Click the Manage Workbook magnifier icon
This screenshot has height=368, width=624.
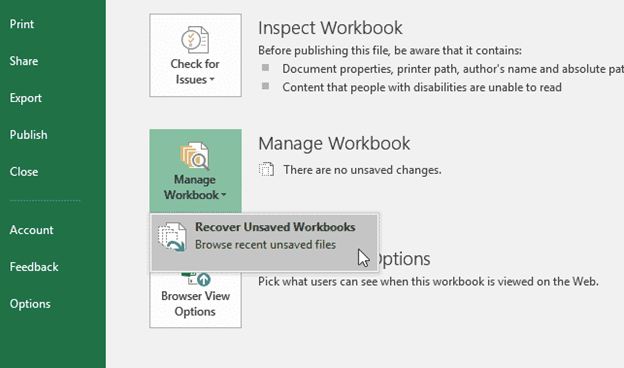(195, 156)
